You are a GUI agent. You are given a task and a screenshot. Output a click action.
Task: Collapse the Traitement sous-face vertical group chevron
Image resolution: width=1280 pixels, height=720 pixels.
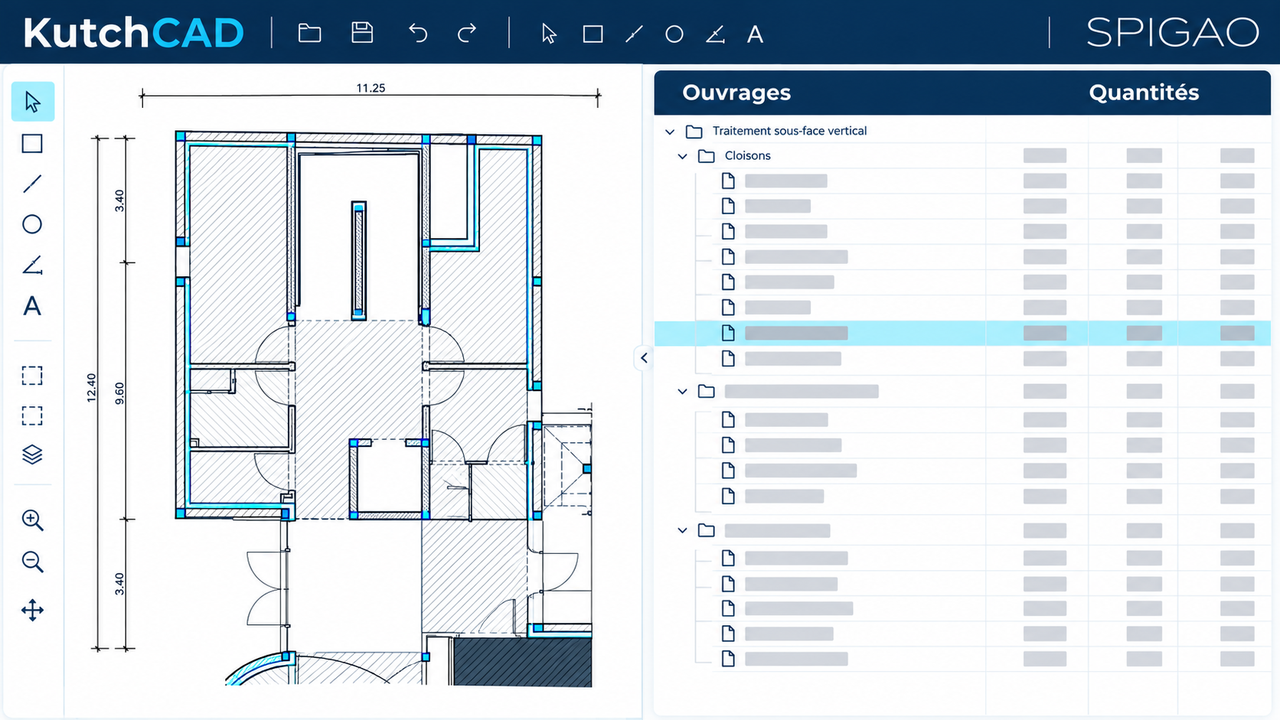click(670, 132)
